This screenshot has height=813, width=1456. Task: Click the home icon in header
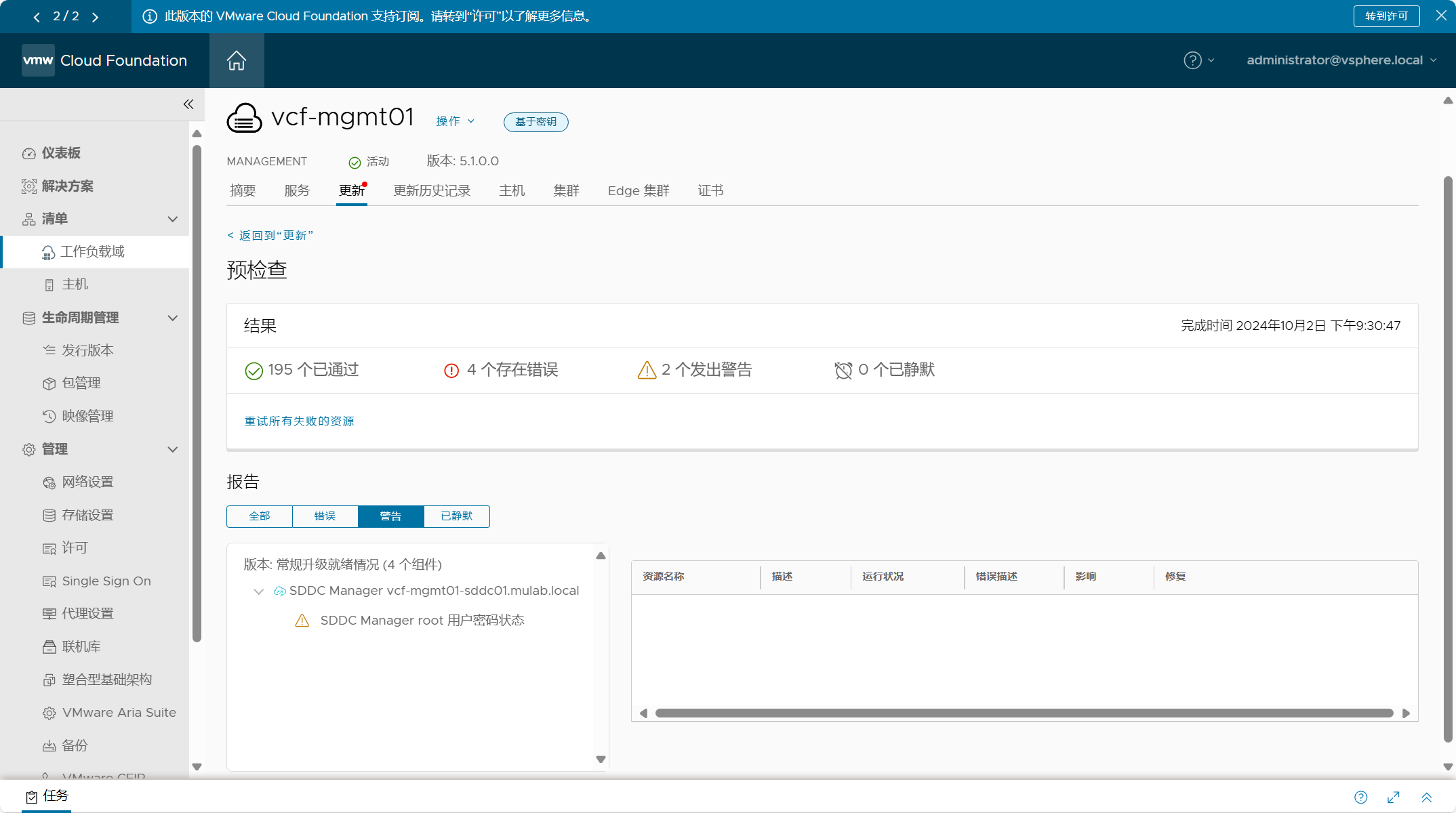coord(236,60)
